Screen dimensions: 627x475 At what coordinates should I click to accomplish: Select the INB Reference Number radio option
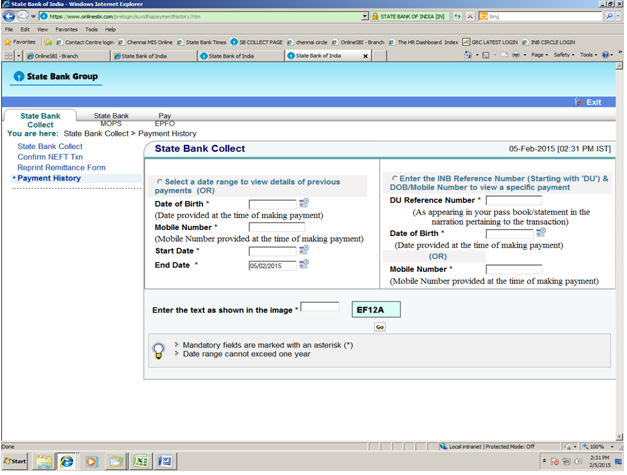(395, 179)
